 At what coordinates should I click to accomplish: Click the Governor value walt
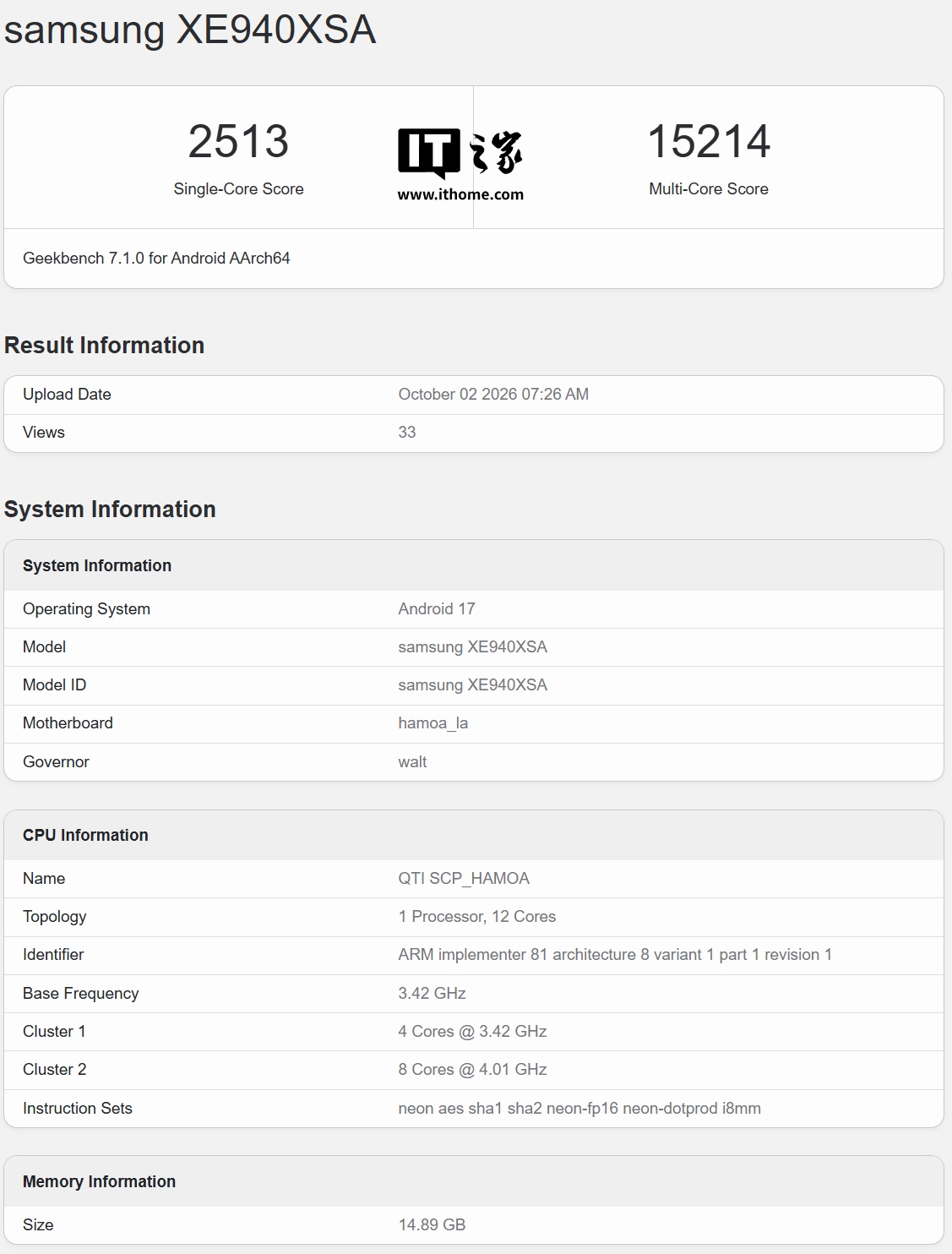pos(412,762)
